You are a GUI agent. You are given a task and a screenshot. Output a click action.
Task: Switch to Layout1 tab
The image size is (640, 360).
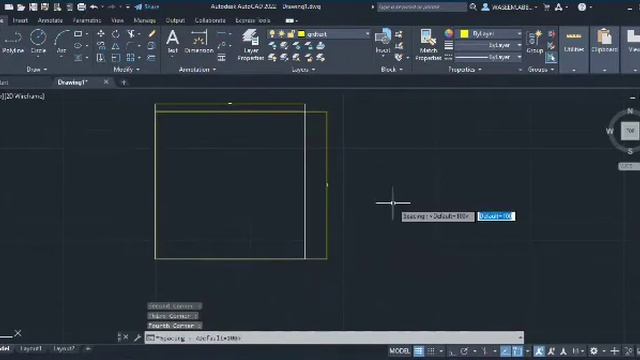click(31, 349)
